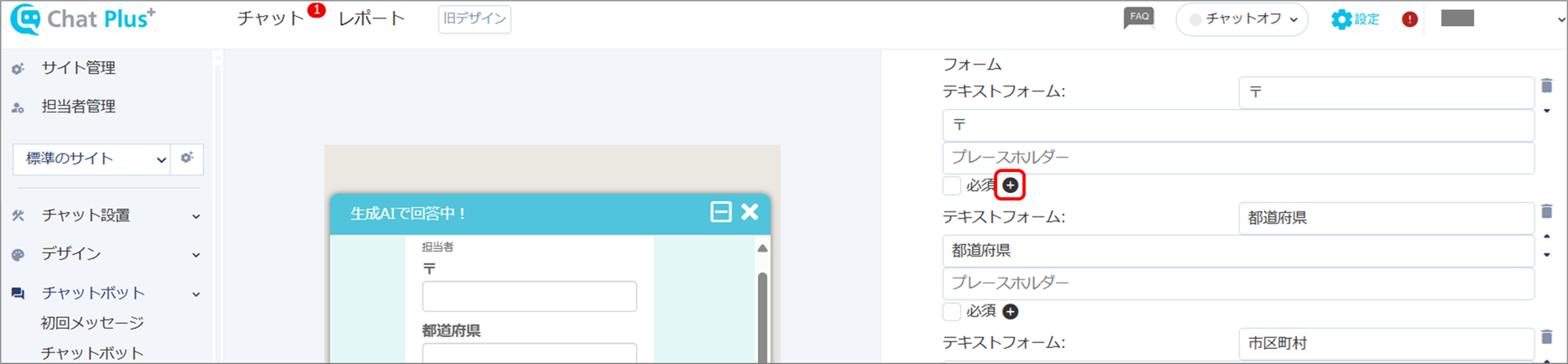Check 必須 for the 都道府県 form
The image size is (1568, 364).
click(x=952, y=311)
